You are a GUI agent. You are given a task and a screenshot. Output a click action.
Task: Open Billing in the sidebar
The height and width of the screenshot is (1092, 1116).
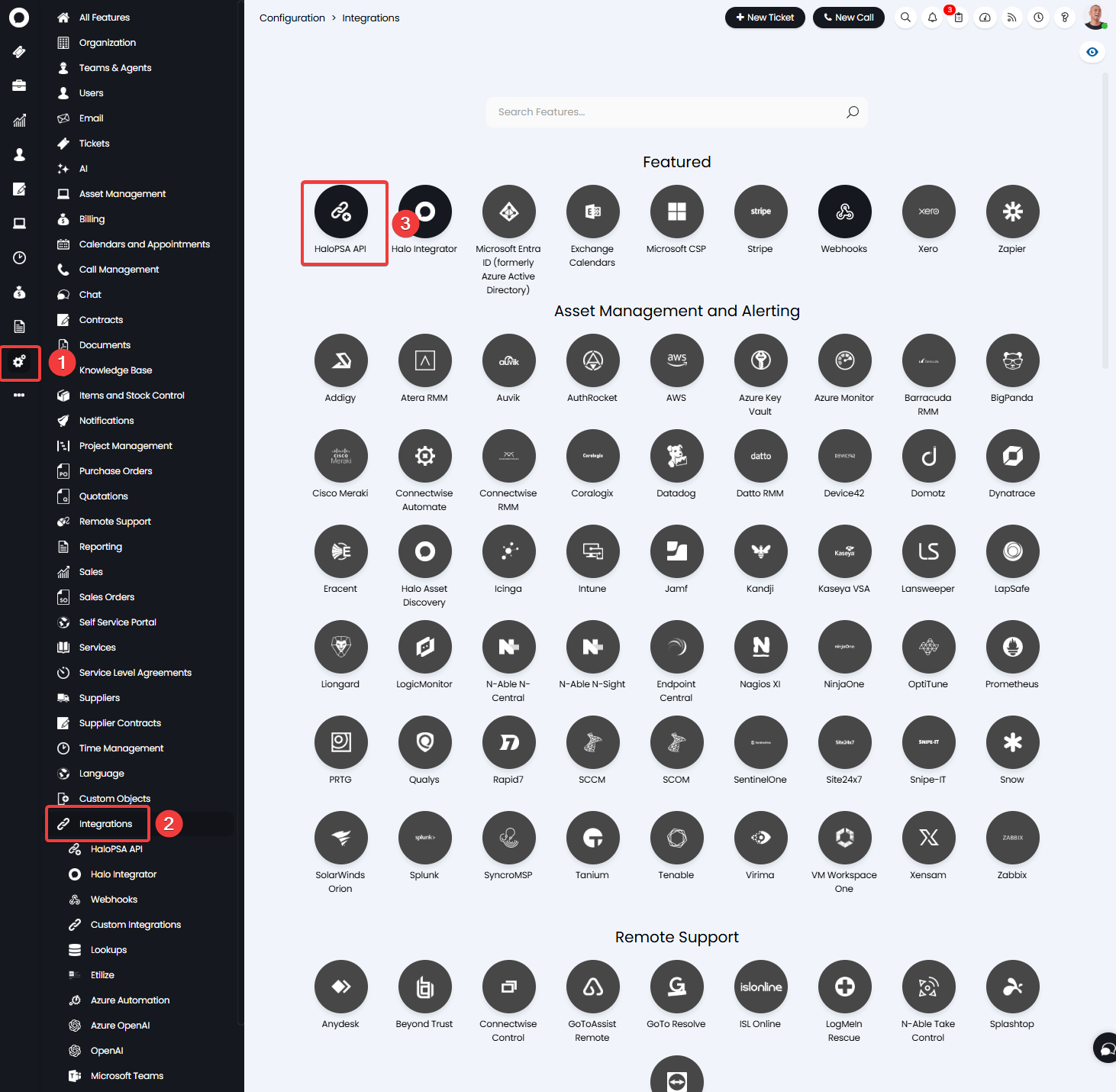click(x=92, y=219)
